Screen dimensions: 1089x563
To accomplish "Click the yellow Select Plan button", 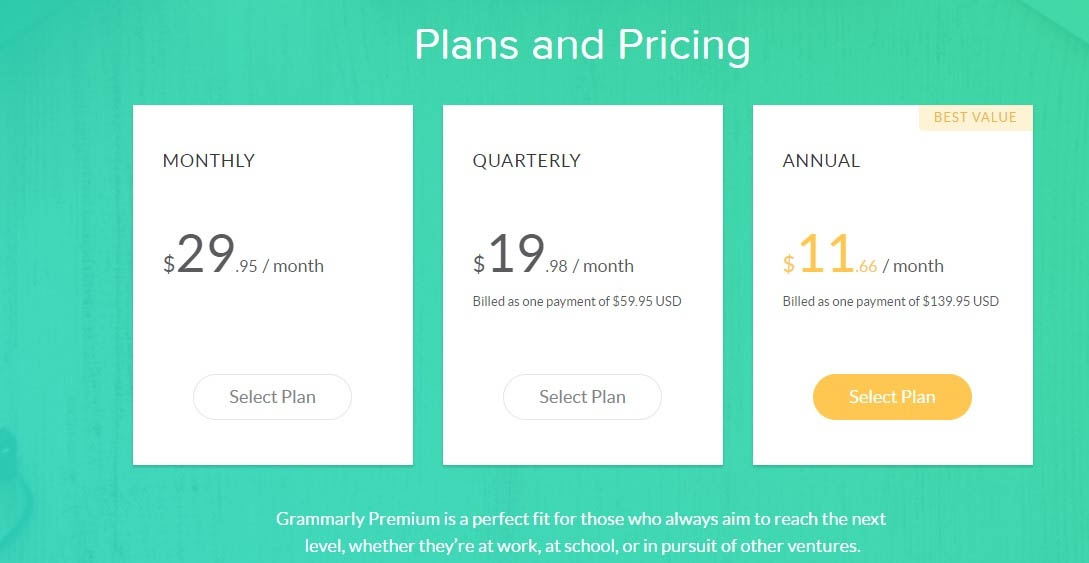I will [x=892, y=397].
